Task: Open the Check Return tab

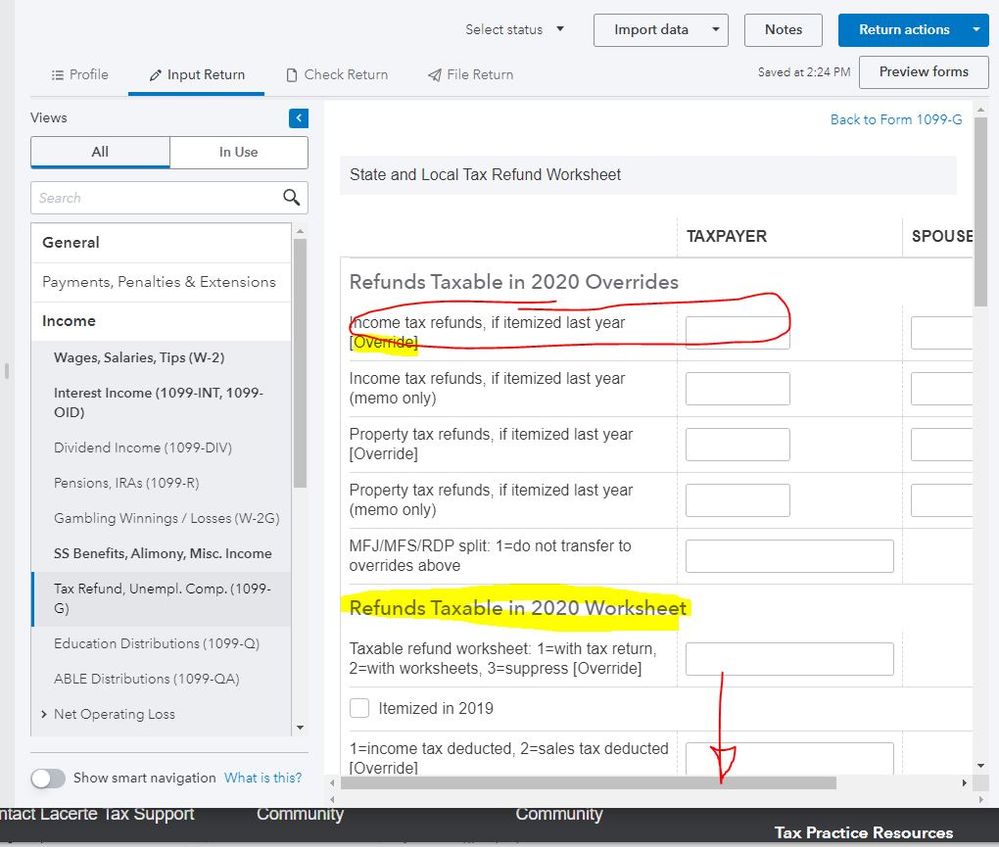Action: coord(336,74)
